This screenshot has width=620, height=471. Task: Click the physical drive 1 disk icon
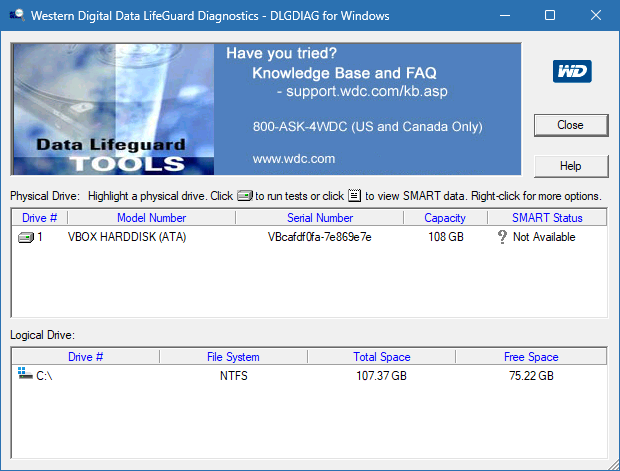[x=26, y=238]
